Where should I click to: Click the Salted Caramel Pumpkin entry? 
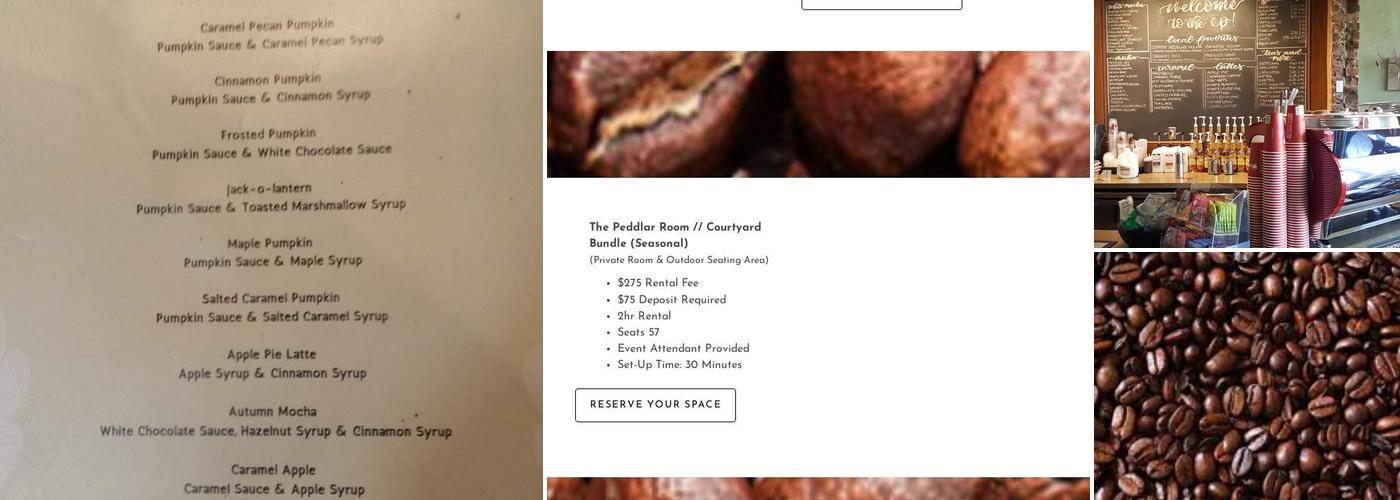coord(271,307)
